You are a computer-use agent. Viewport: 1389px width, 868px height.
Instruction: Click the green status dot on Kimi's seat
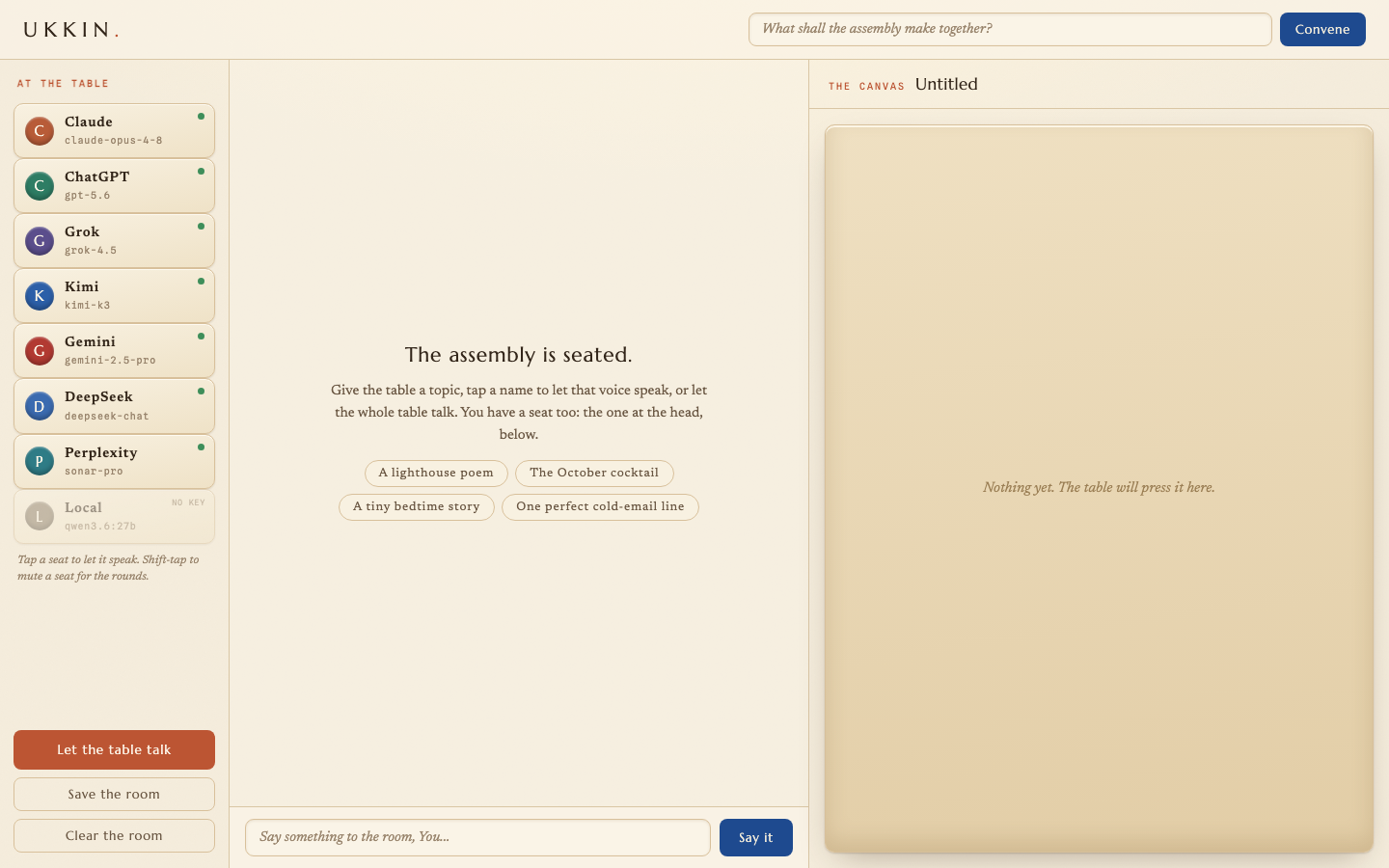coord(201,282)
